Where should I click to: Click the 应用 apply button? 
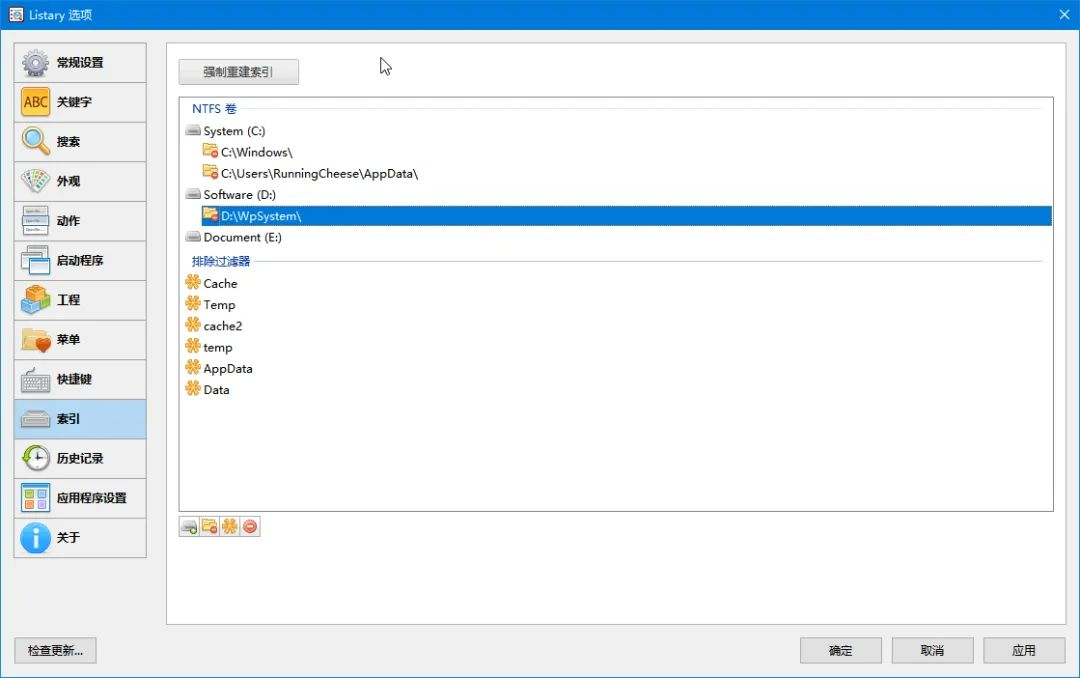(1024, 650)
